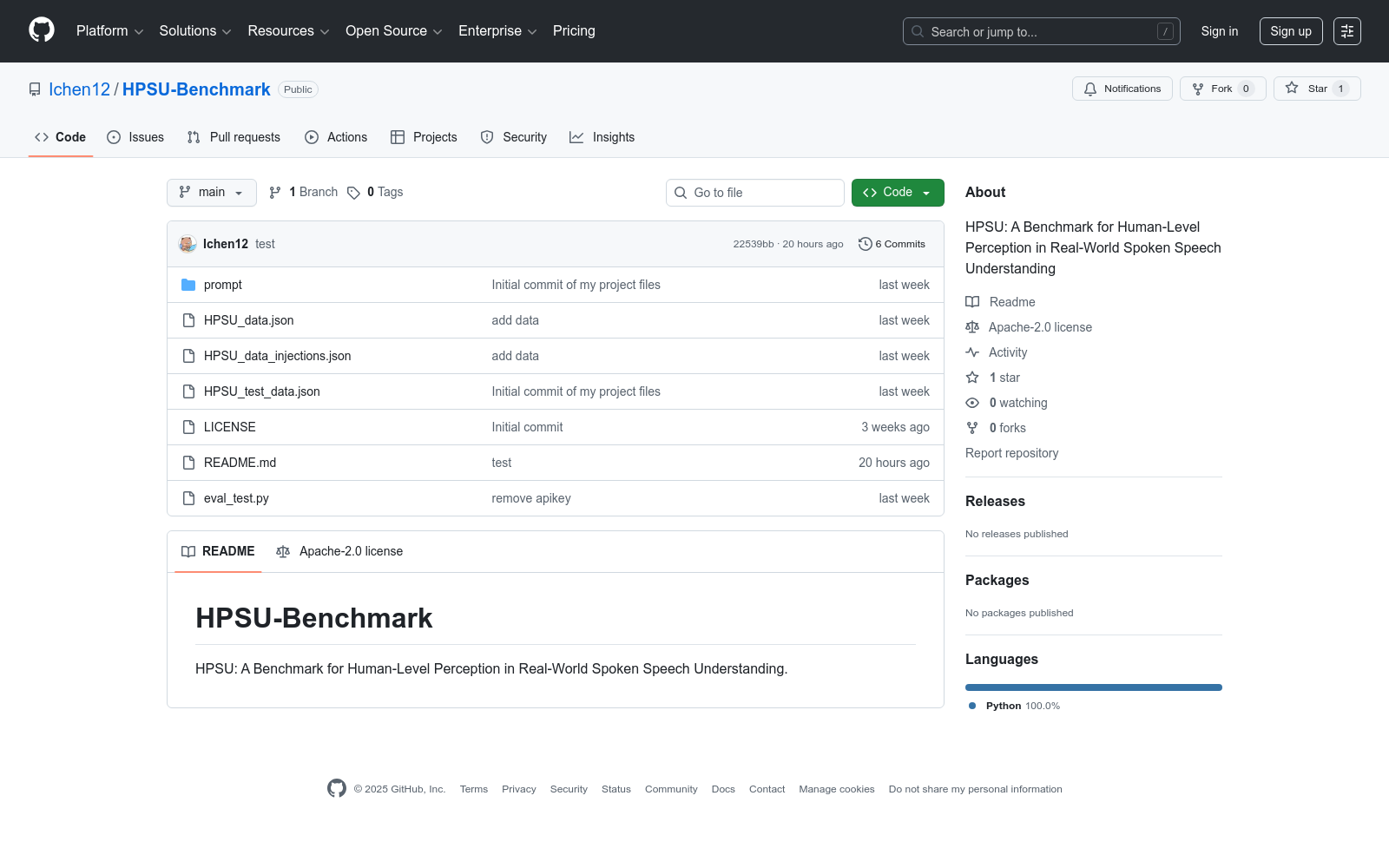This screenshot has width=1389, height=868.
Task: Switch to the Issues tab
Action: 135,137
